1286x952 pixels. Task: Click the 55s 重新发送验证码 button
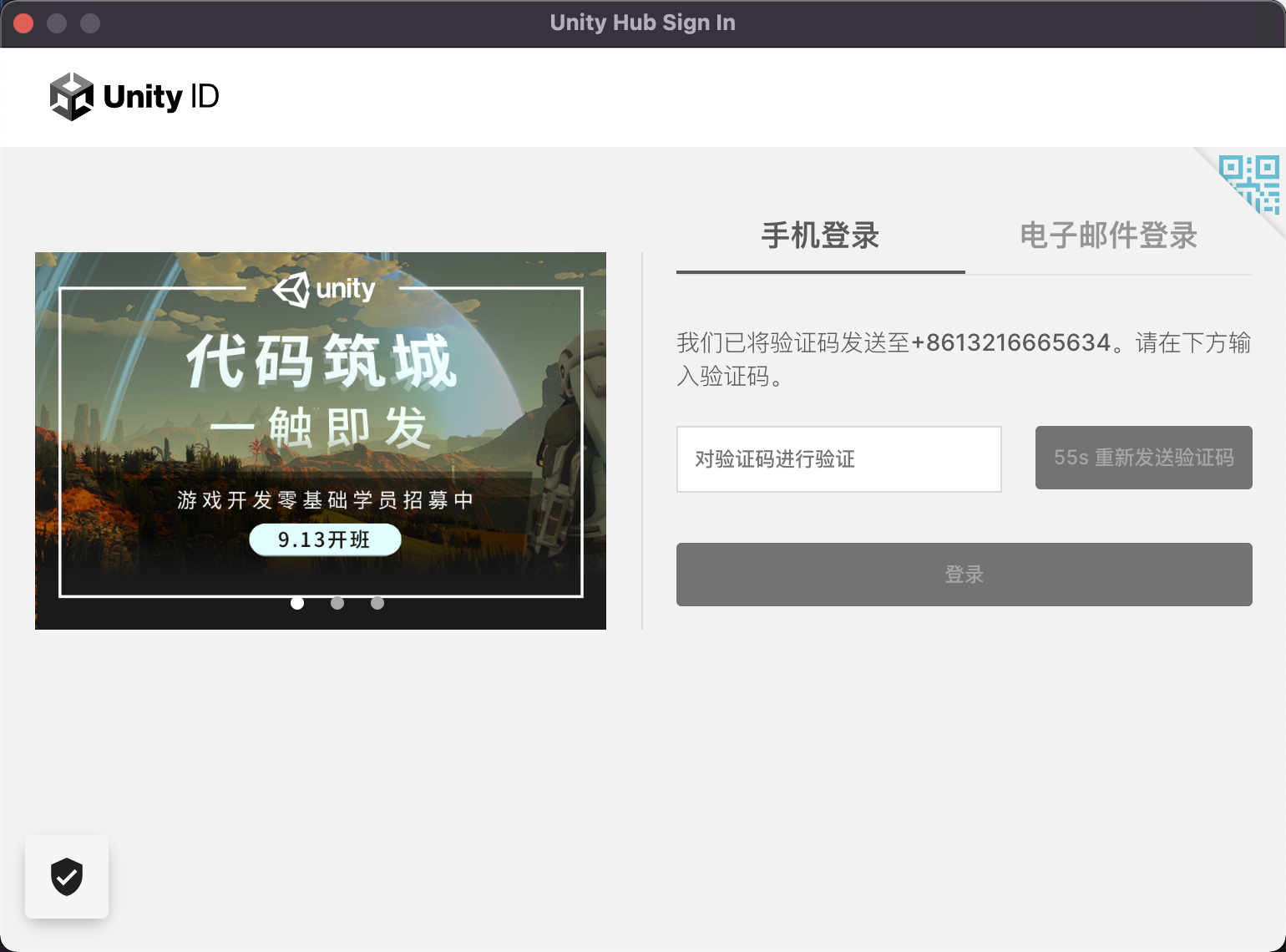point(1144,458)
